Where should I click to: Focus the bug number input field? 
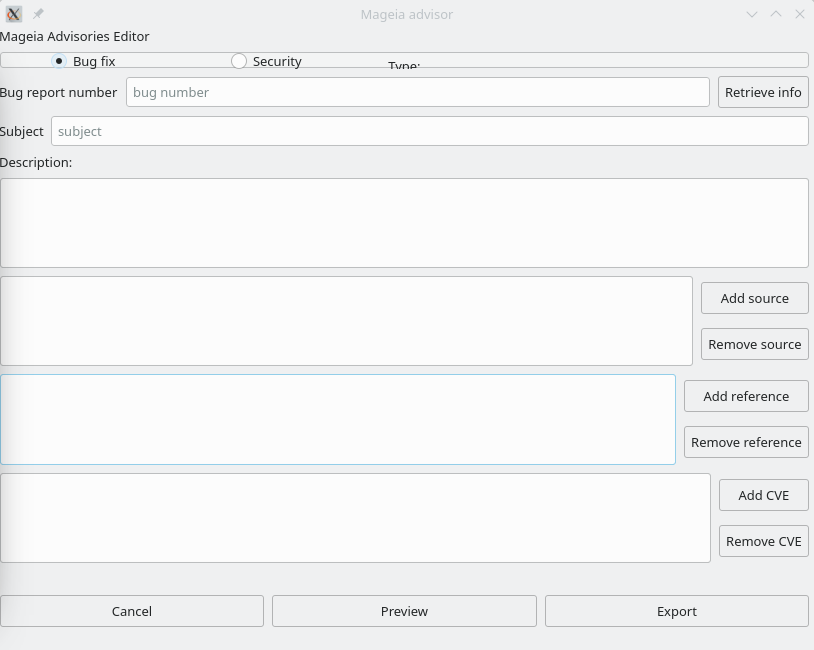(x=418, y=92)
